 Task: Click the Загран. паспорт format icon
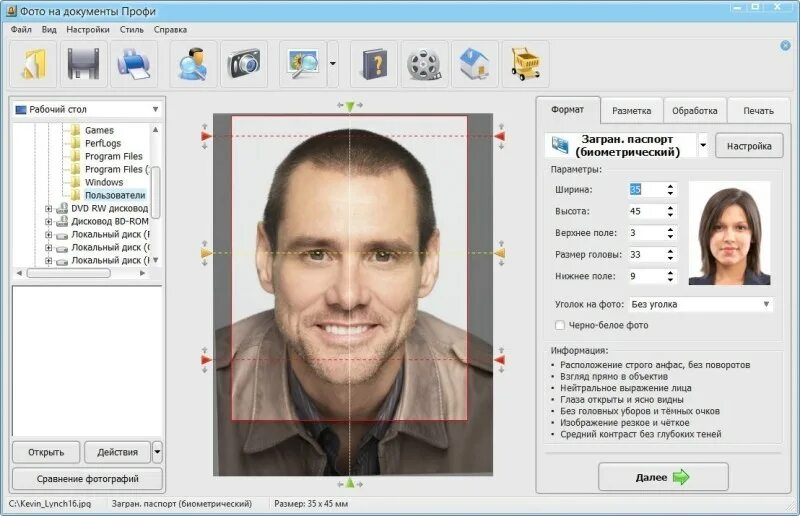click(560, 145)
